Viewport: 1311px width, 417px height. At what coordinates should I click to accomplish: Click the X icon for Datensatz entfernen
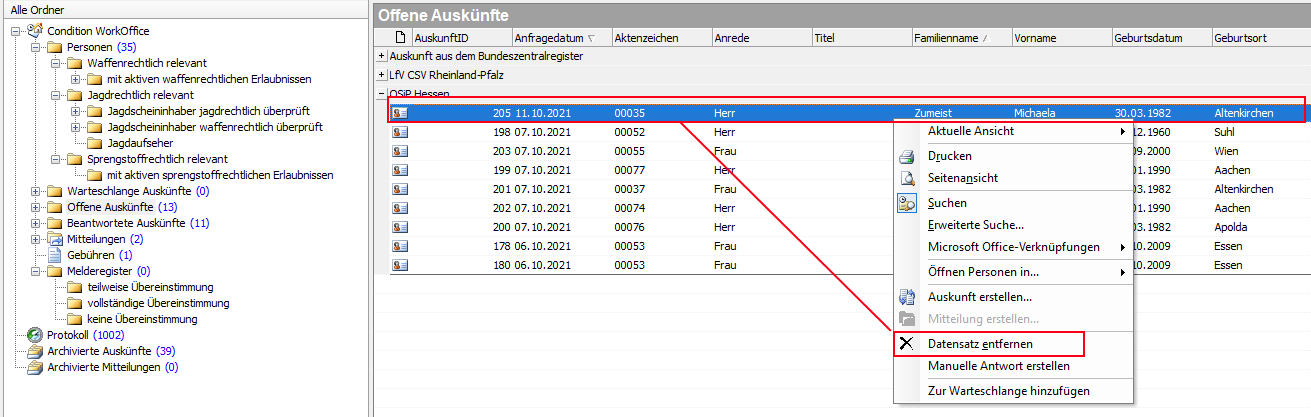tap(907, 344)
